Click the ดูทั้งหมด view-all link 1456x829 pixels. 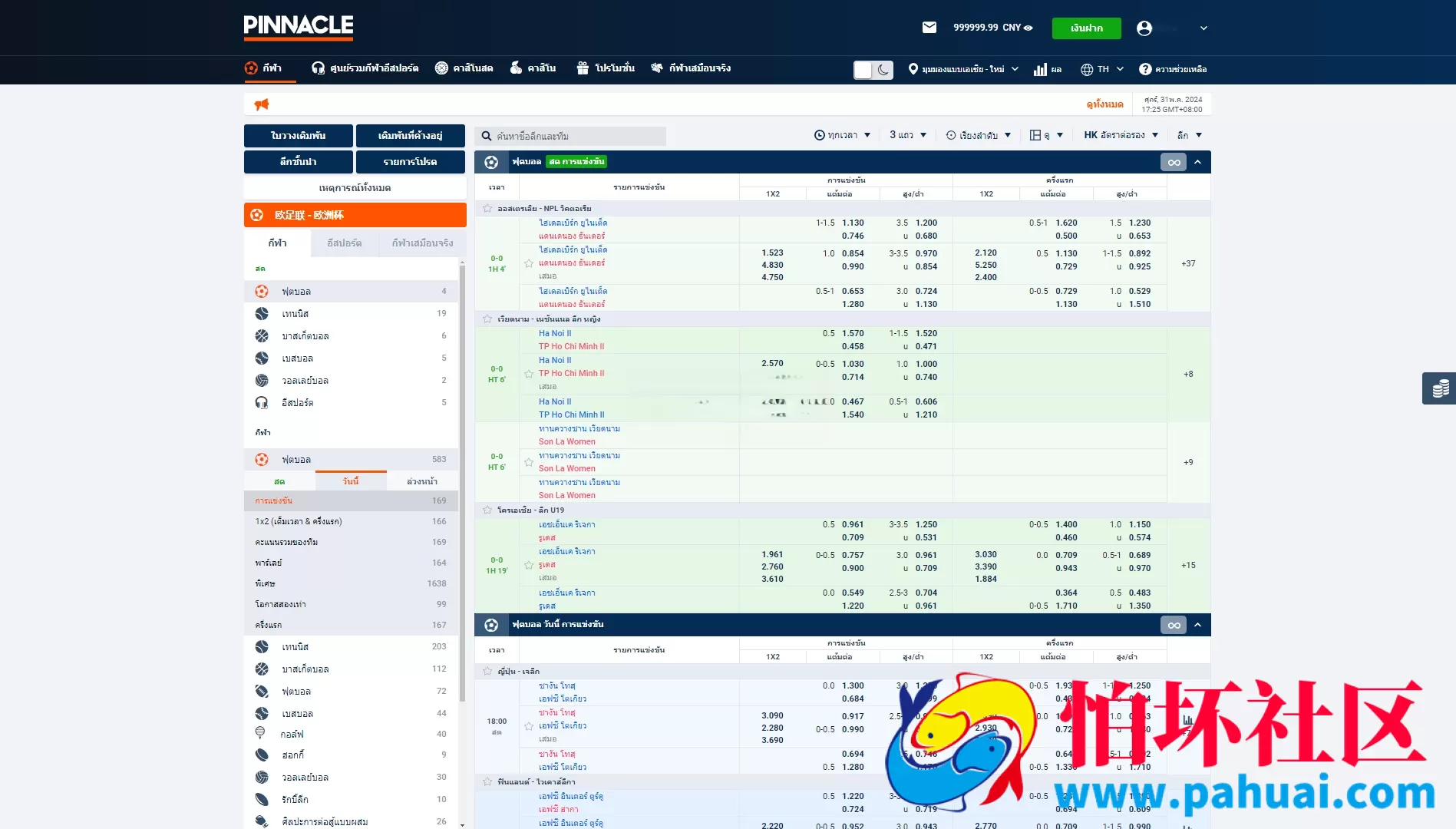pos(1104,104)
